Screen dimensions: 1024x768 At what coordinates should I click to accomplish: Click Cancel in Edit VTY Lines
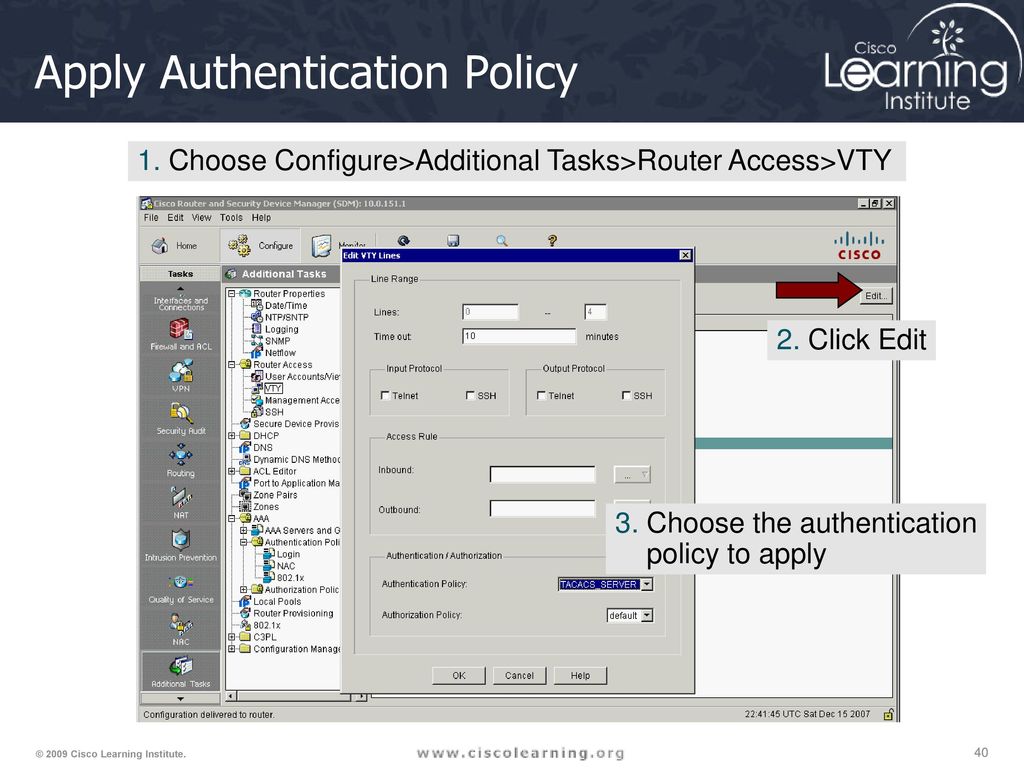[519, 675]
